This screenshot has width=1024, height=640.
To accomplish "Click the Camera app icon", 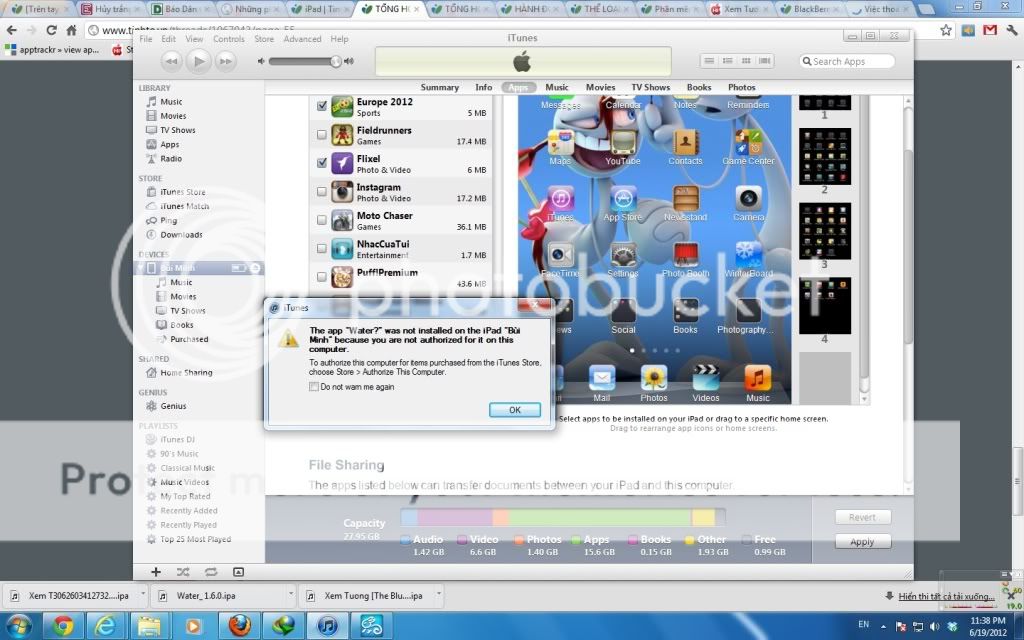I will 748,199.
